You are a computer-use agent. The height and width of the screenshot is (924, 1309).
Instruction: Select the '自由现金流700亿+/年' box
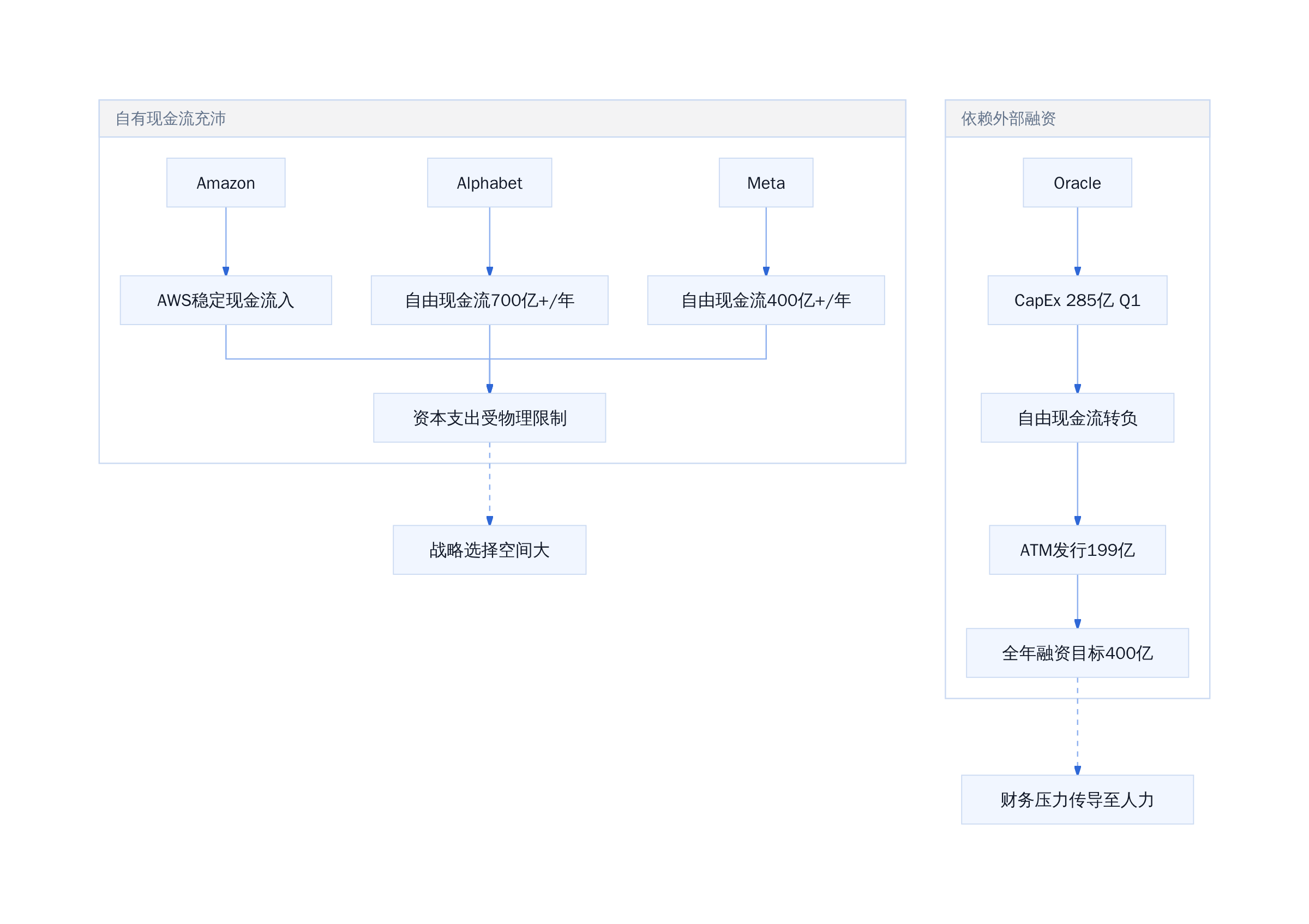point(490,301)
